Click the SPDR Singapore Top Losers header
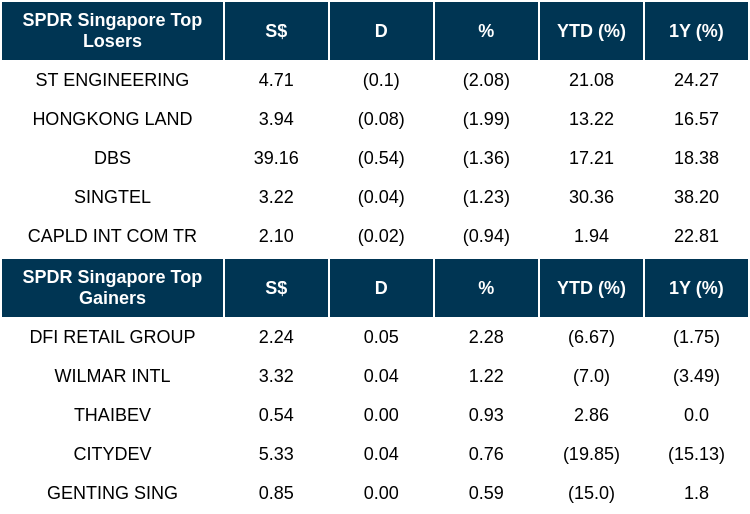The width and height of the screenshot is (750, 514). (112, 31)
